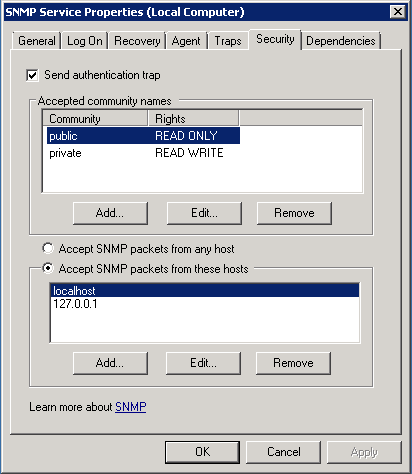This screenshot has width=412, height=474.
Task: Choose Accept SNMP packets from these hosts
Action: click(48, 268)
